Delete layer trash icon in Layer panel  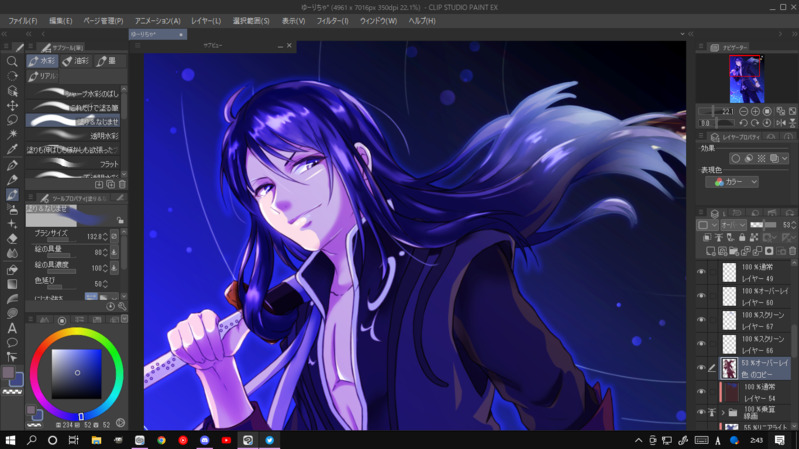click(x=792, y=251)
